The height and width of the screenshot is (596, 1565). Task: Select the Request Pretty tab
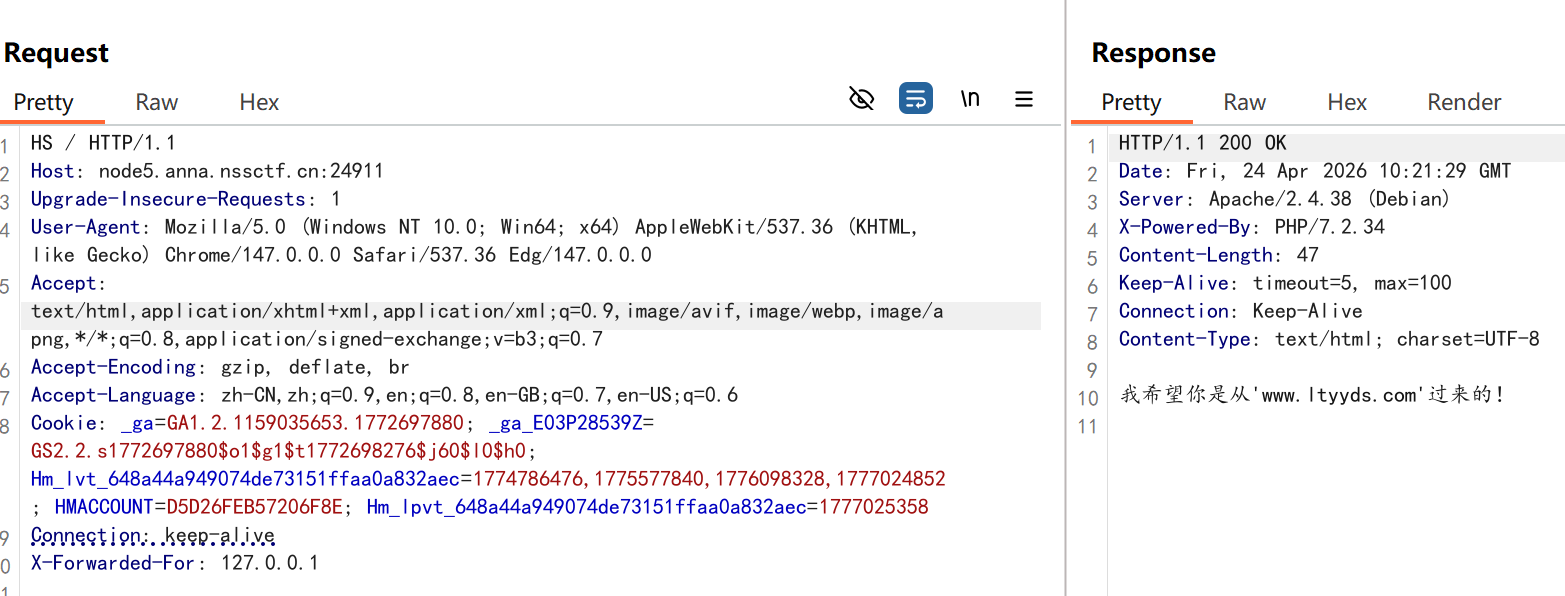[x=43, y=102]
